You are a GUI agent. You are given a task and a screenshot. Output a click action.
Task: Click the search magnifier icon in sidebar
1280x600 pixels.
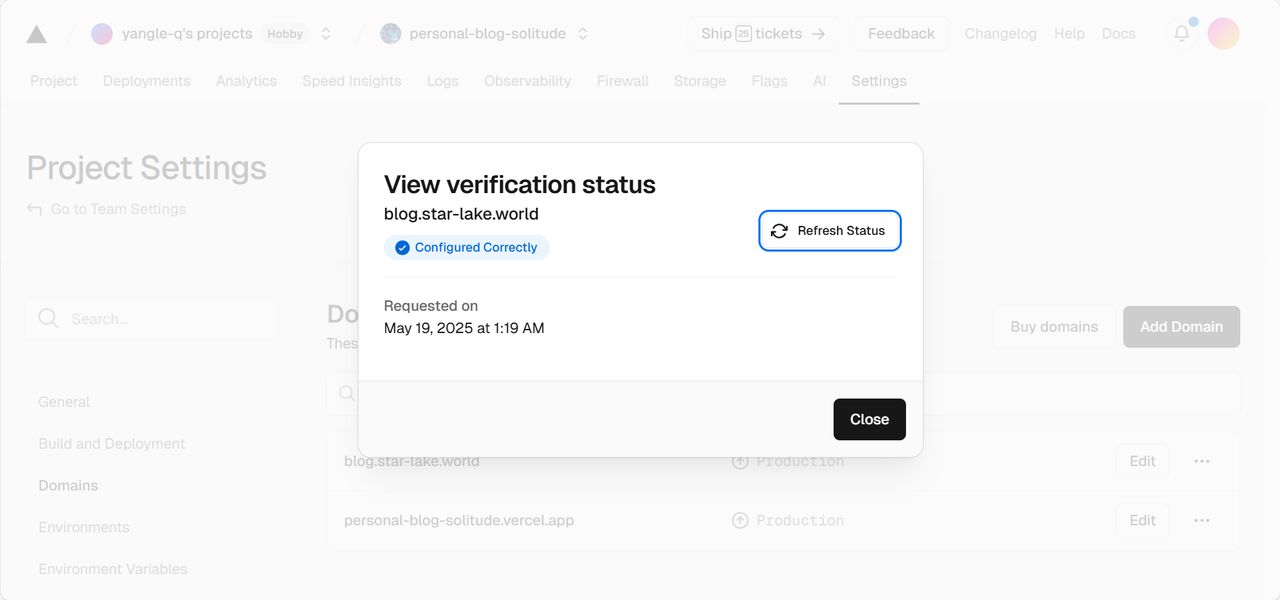(x=48, y=318)
